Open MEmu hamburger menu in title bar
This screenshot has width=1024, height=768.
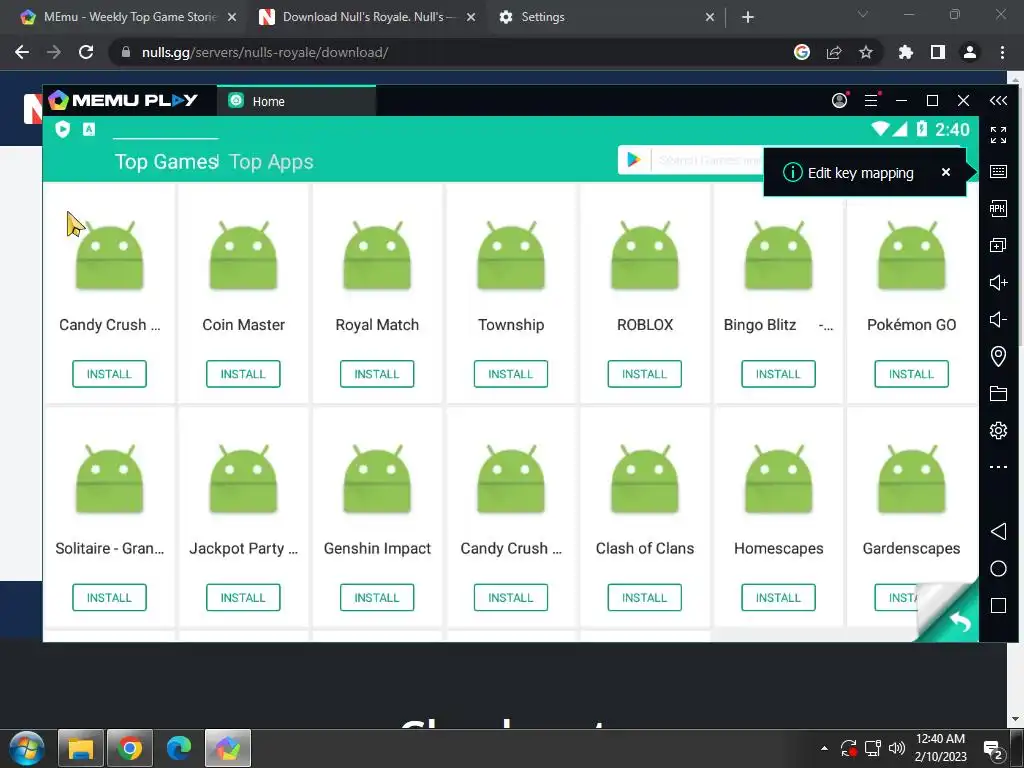coord(871,100)
